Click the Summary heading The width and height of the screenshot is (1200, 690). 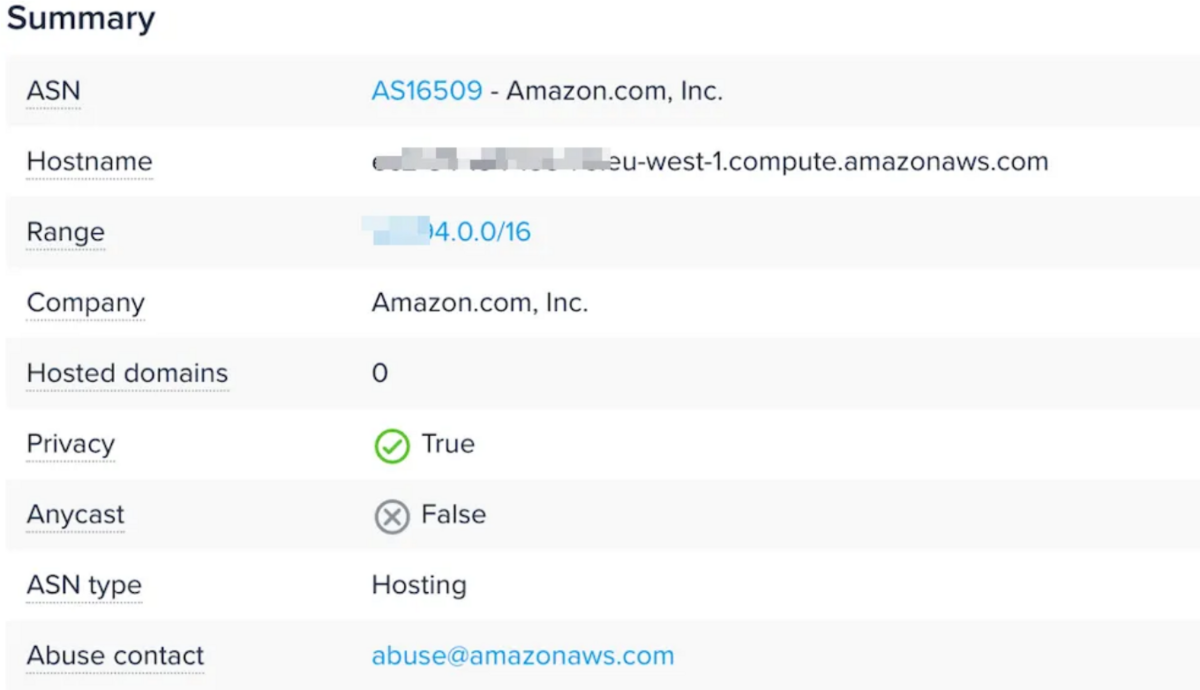tap(81, 18)
